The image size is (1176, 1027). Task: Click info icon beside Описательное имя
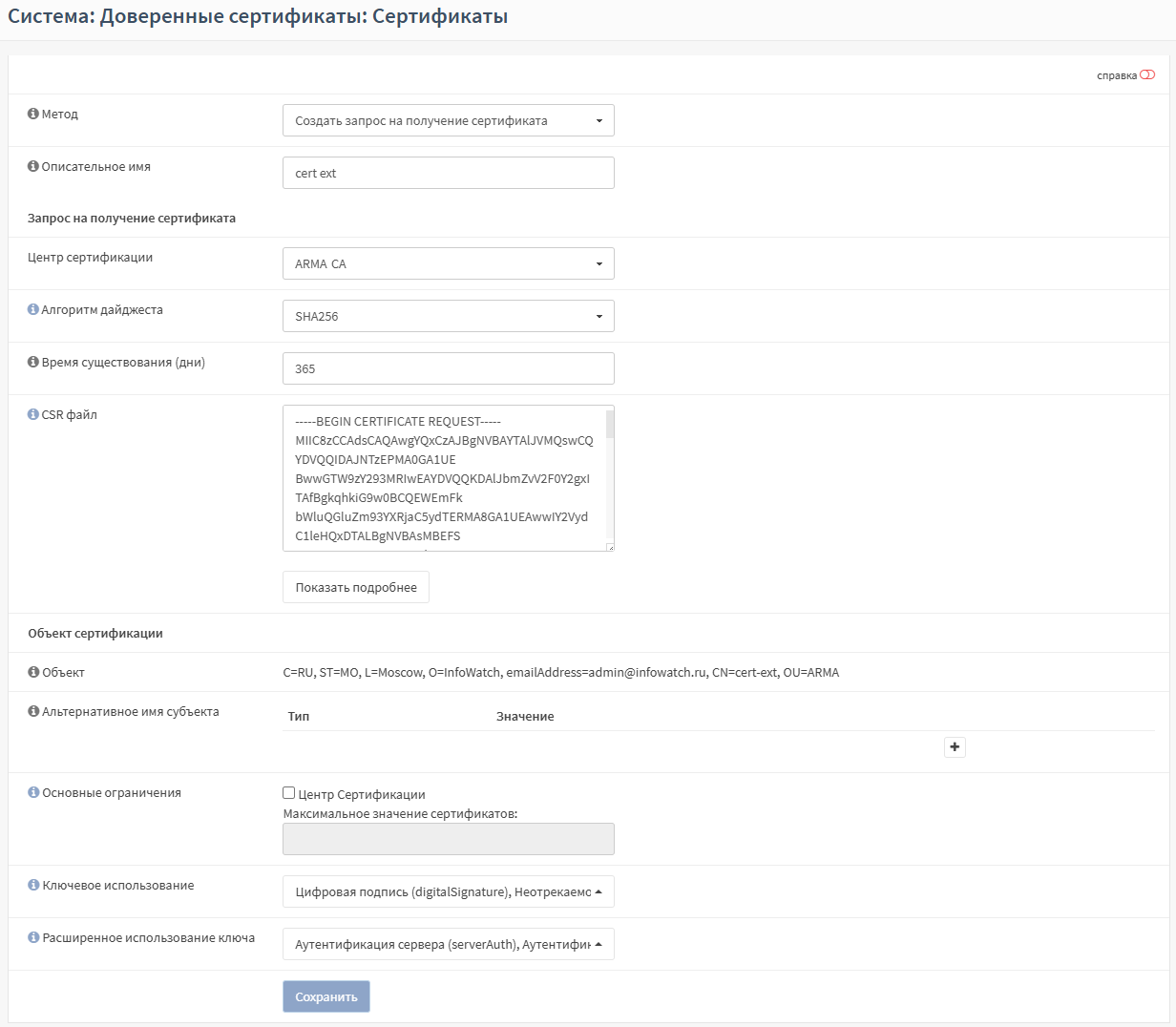coord(33,167)
